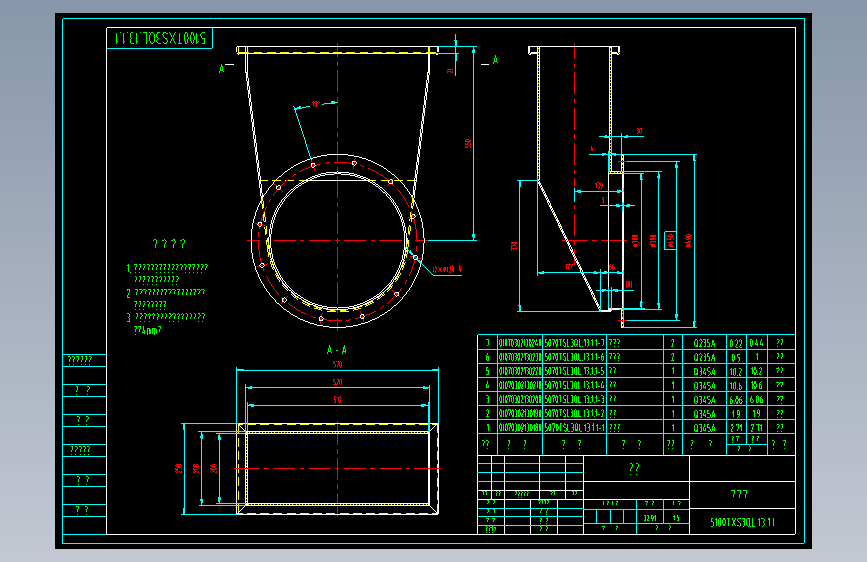Select the mirrored drawing number box at top-left
This screenshot has height=562, width=867.
[x=159, y=38]
